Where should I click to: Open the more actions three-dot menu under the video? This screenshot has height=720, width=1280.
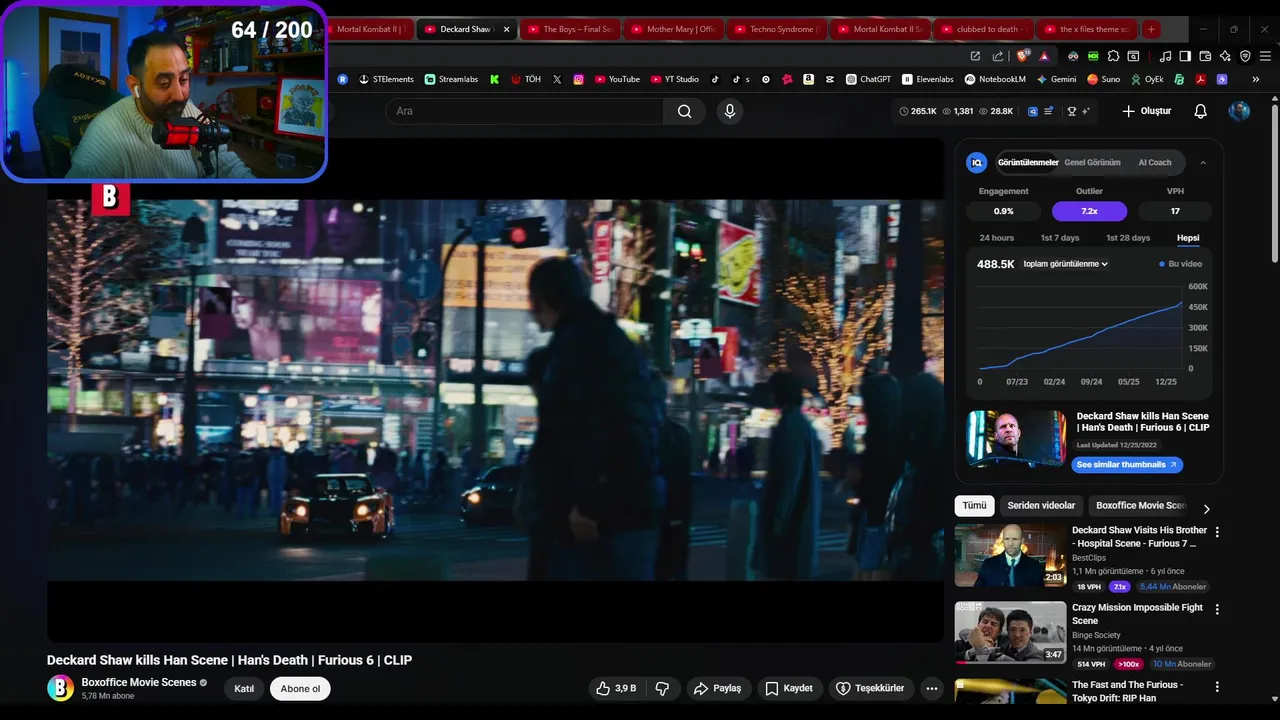(x=932, y=688)
